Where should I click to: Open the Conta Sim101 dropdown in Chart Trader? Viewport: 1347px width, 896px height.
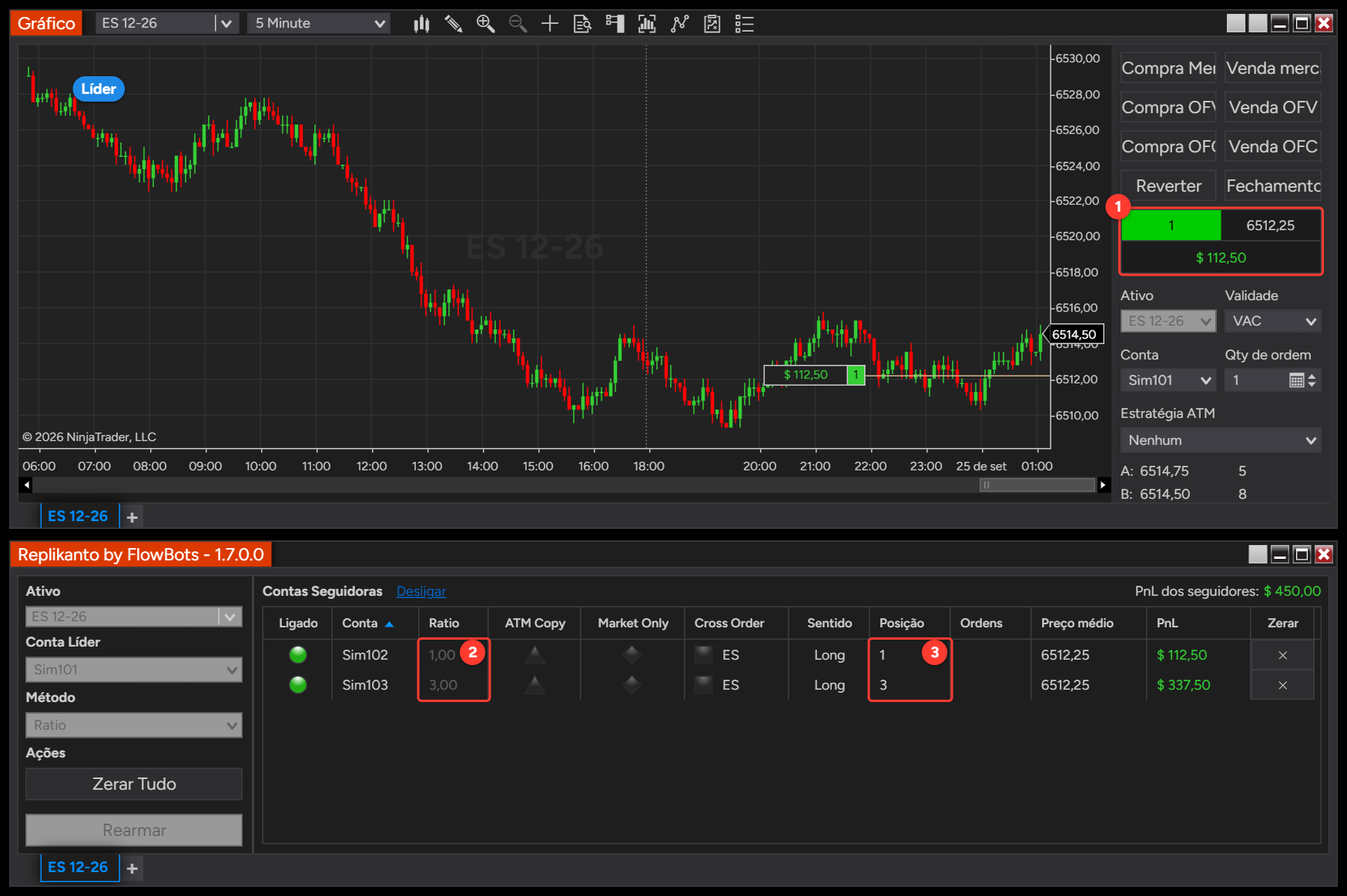point(1168,380)
